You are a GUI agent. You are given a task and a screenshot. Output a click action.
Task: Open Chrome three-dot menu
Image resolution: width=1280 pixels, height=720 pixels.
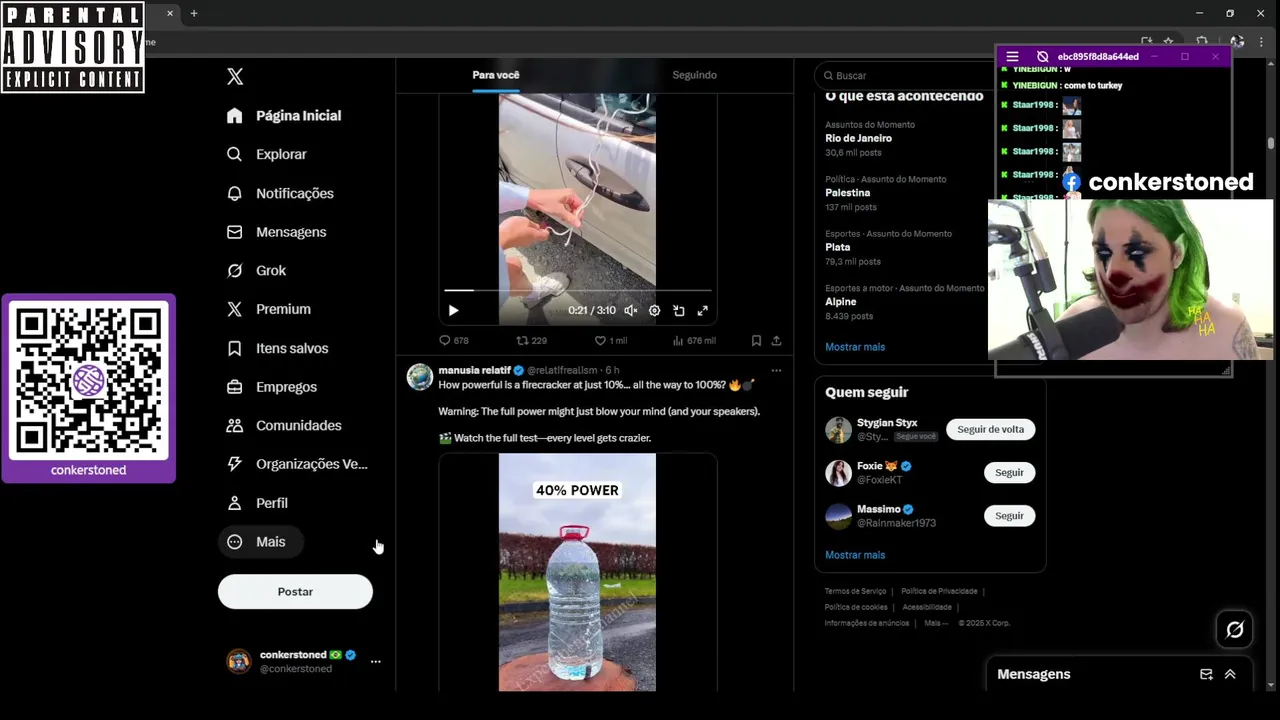(1262, 42)
